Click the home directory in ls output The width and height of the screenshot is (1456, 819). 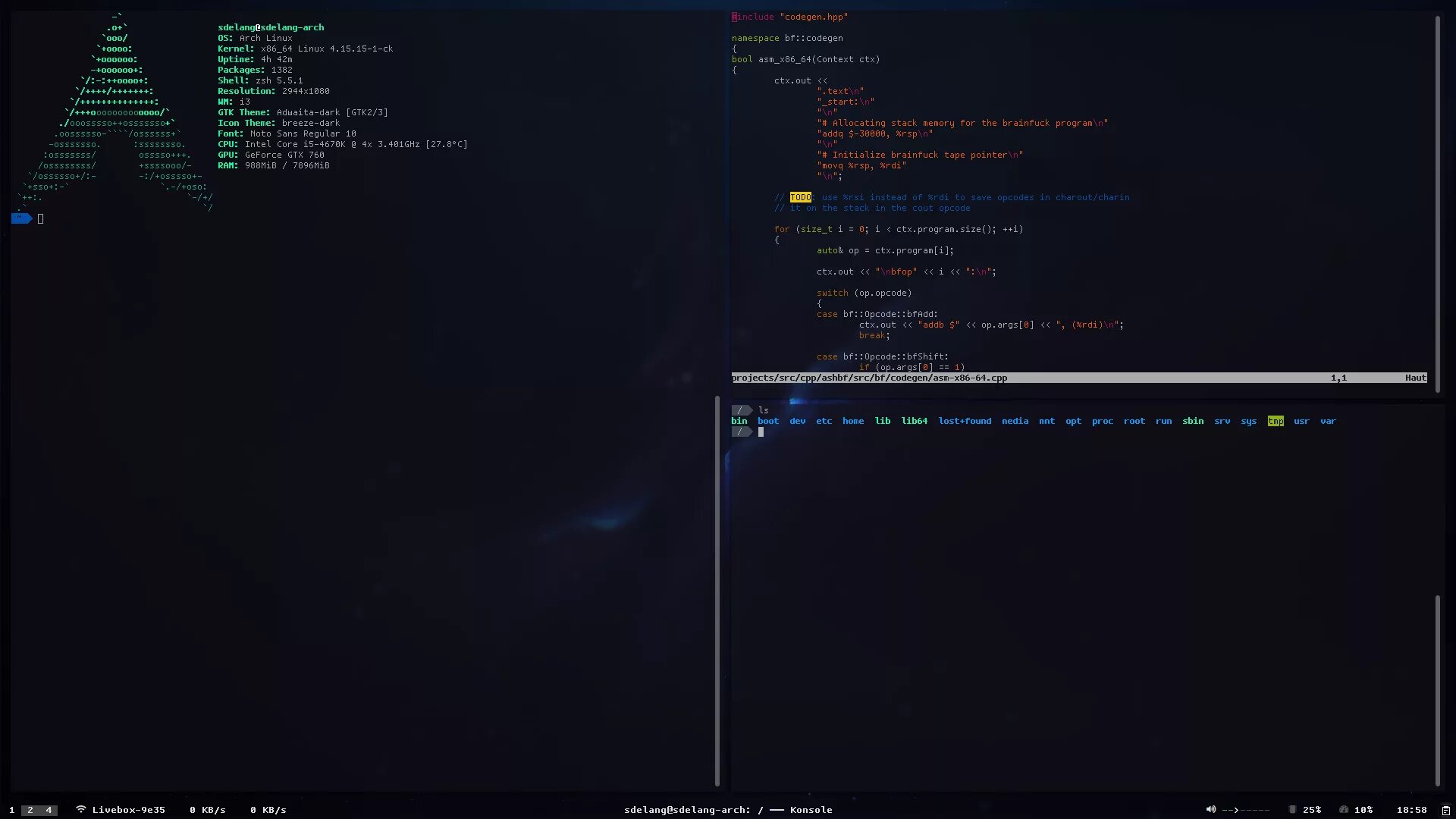pyautogui.click(x=853, y=421)
